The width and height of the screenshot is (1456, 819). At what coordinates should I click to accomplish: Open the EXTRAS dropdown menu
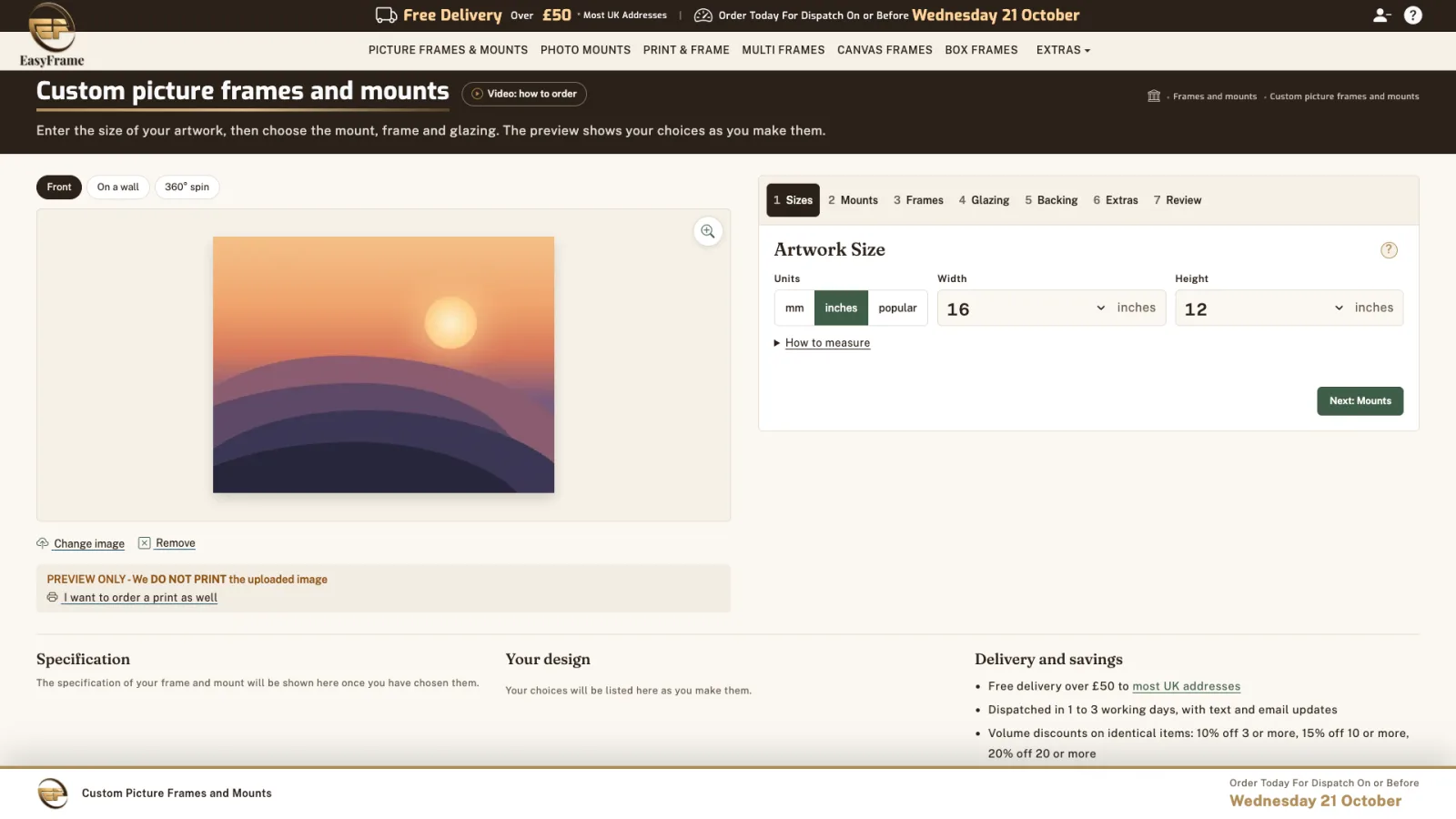1063,50
